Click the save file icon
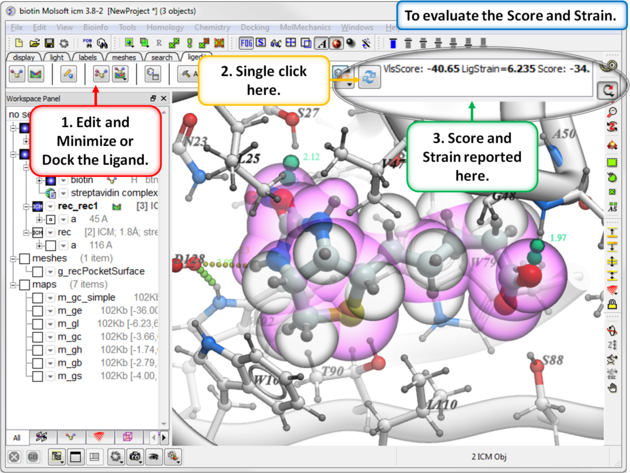The height and width of the screenshot is (473, 630). coord(49,44)
